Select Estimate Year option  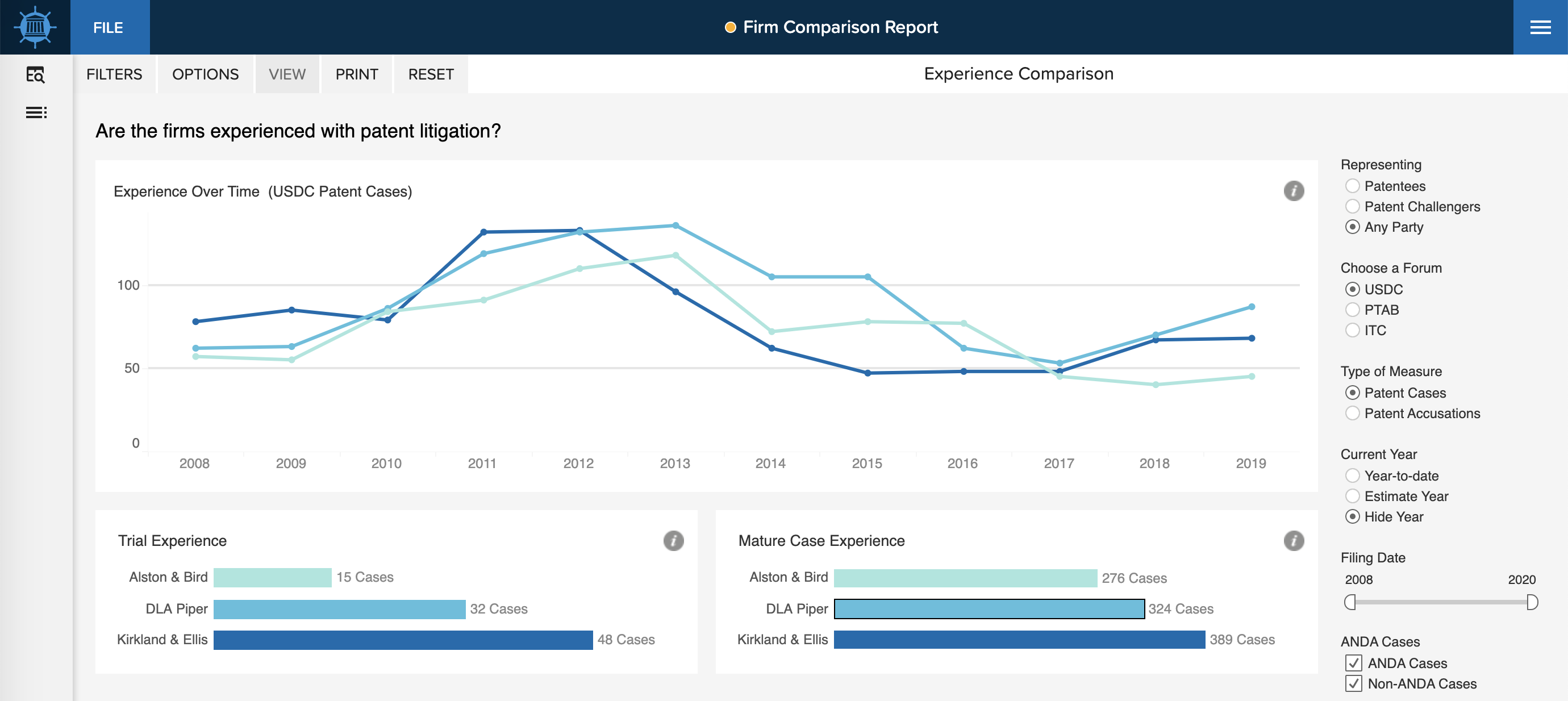(1353, 496)
